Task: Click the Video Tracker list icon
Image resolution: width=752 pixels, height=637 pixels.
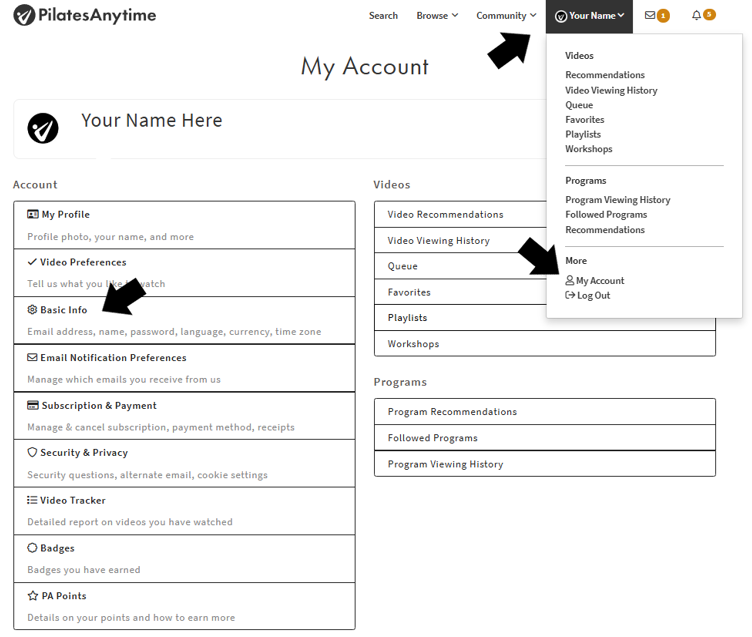Action: click(32, 500)
